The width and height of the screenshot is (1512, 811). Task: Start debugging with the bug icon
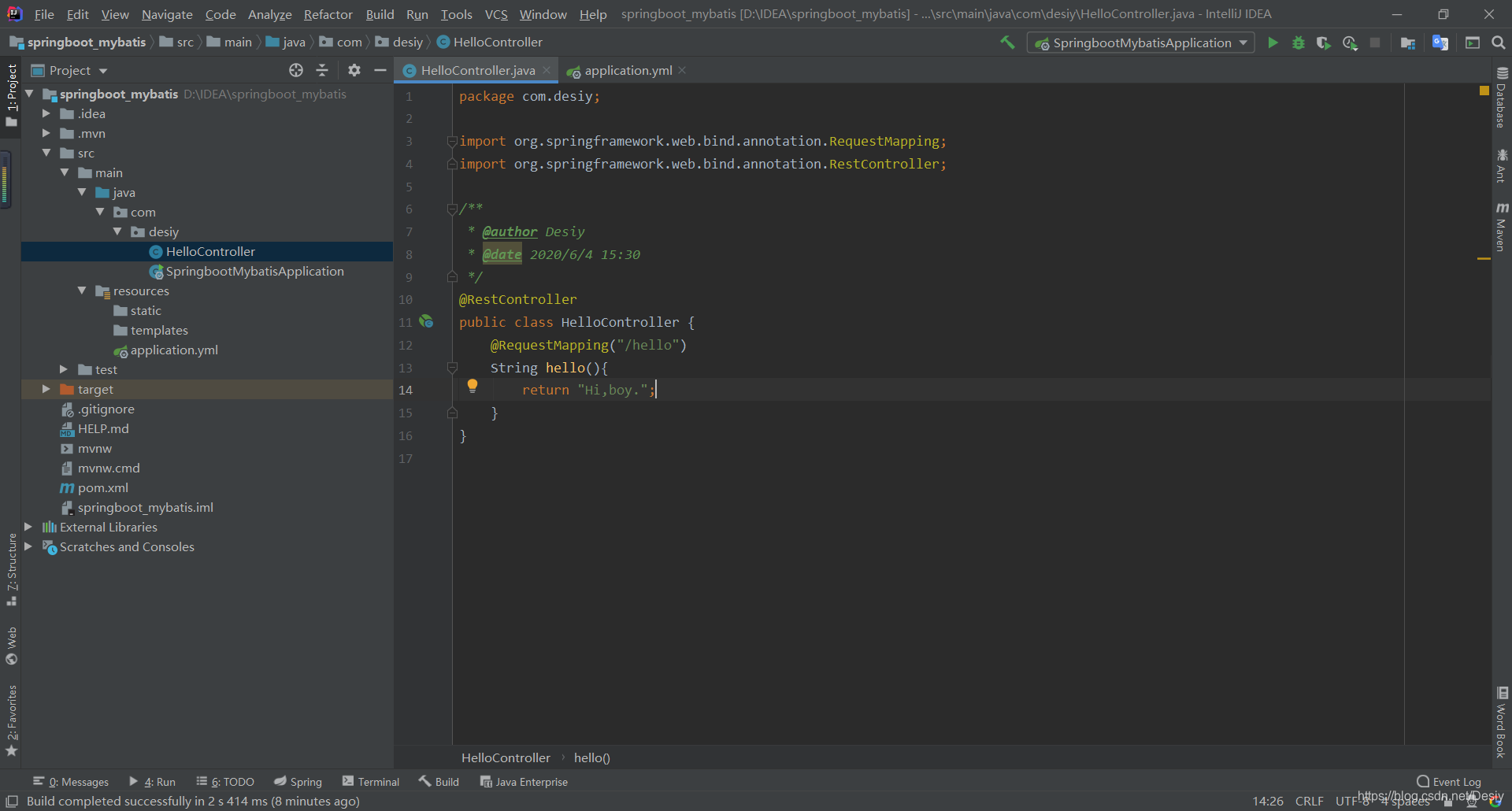point(1299,43)
